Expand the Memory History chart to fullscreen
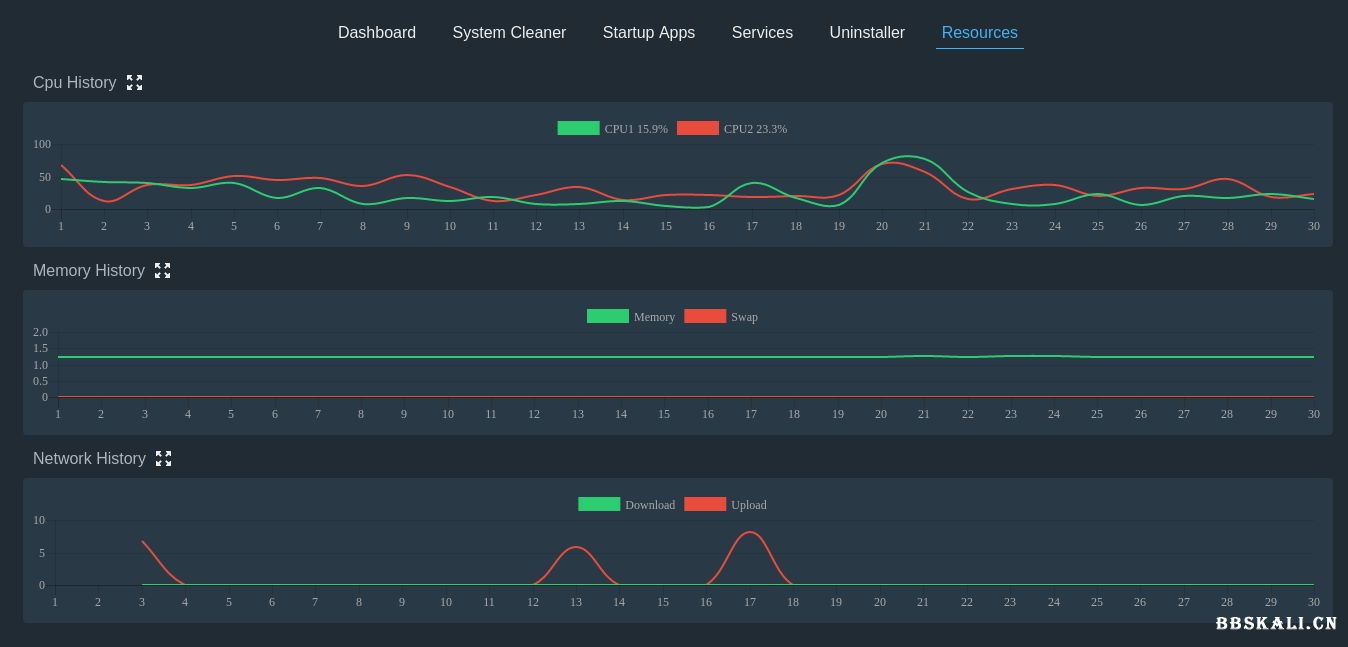1348x647 pixels. 162,271
